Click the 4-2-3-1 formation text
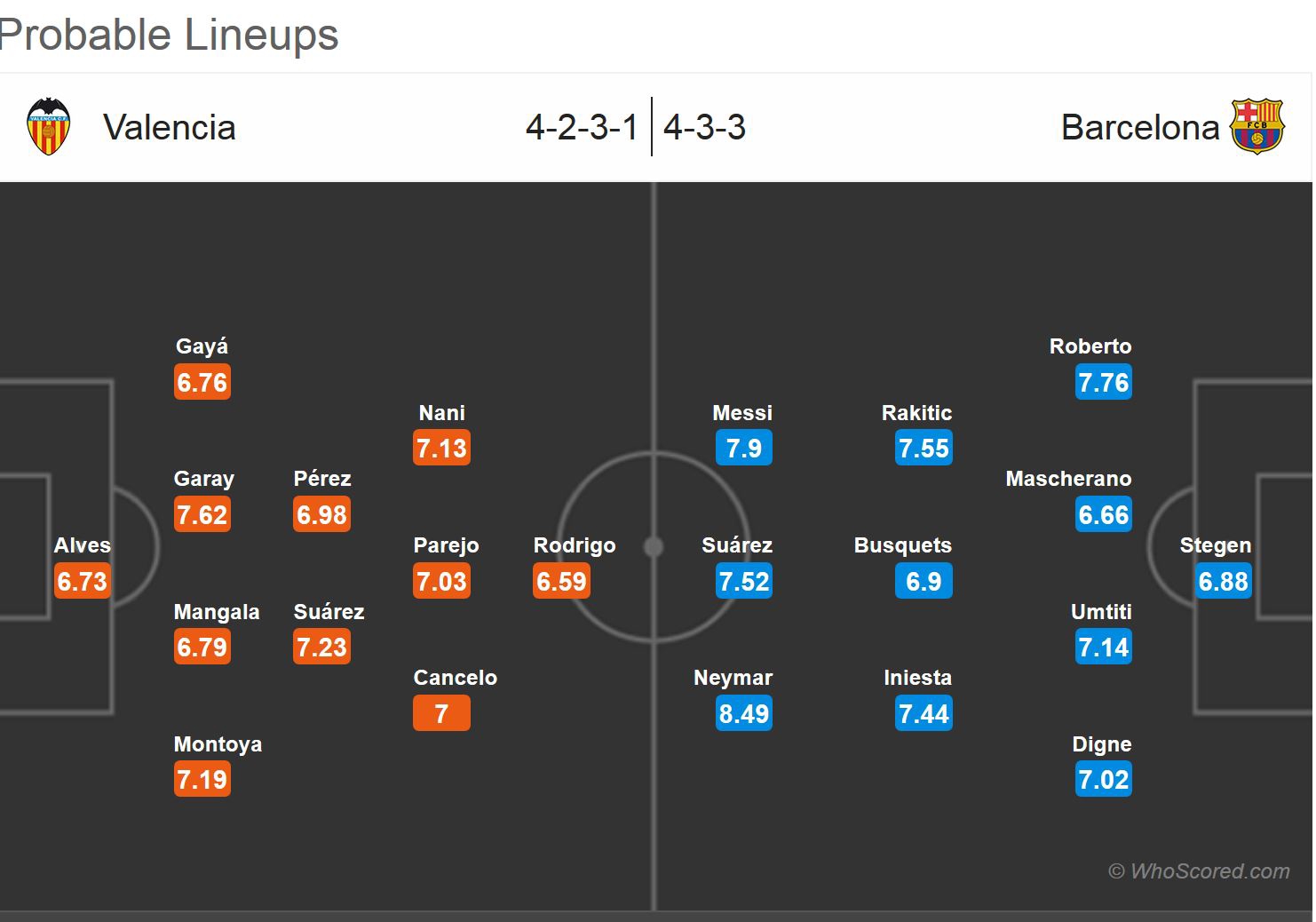 pyautogui.click(x=582, y=127)
